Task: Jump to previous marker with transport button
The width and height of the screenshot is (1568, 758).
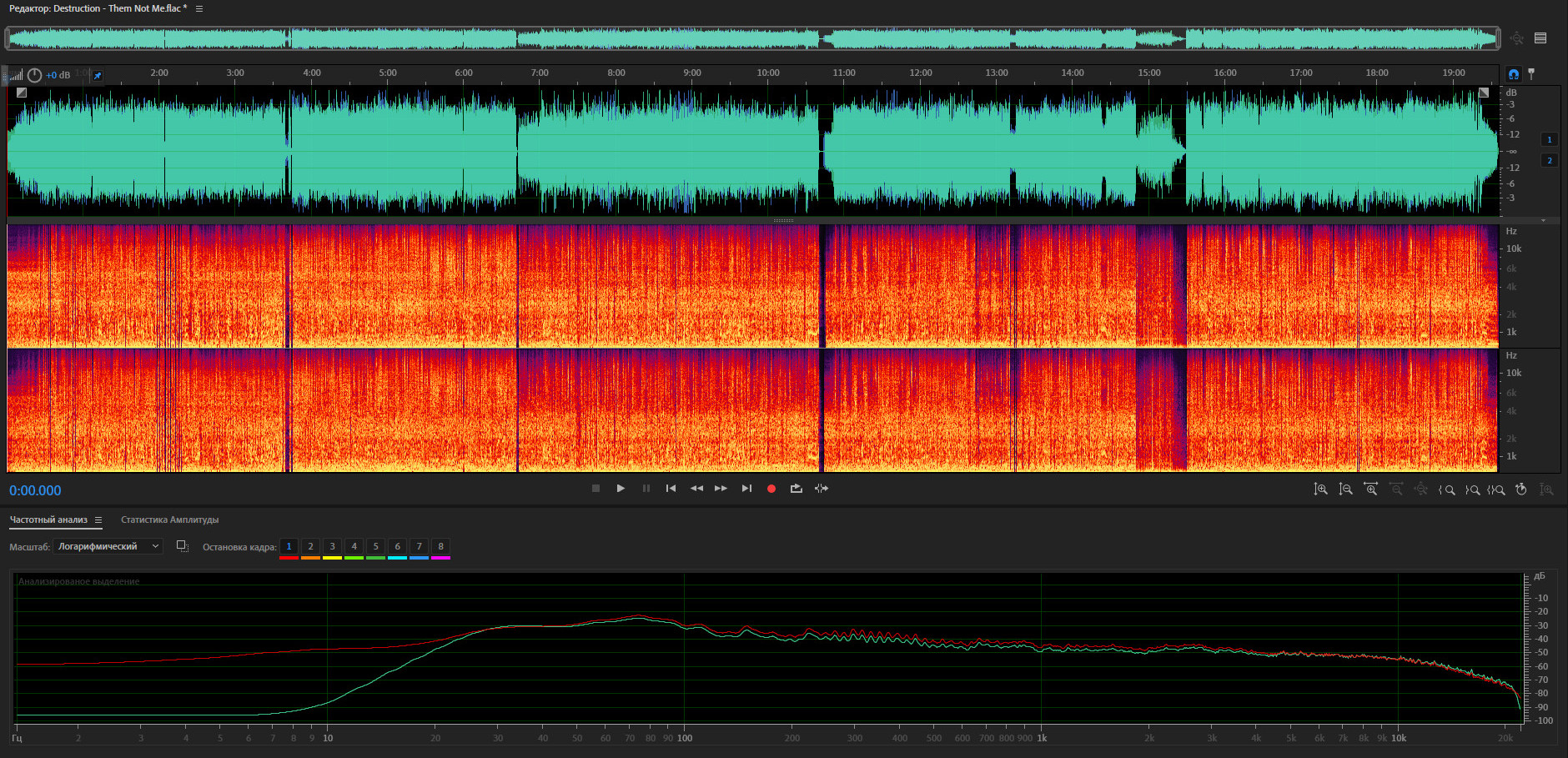Action: click(x=671, y=489)
